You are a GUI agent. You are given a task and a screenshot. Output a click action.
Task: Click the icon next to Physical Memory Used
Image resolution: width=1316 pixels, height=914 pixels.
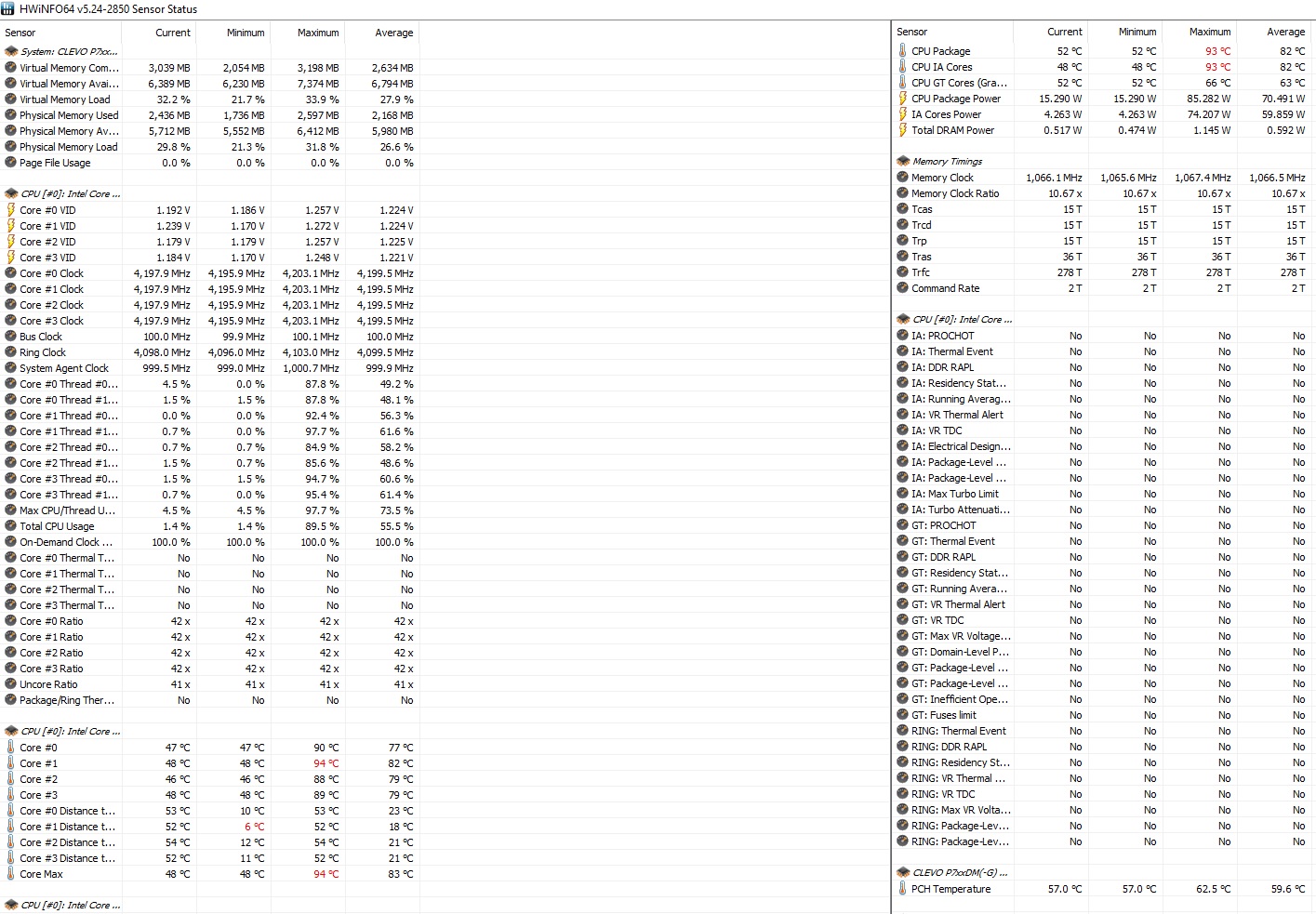pyautogui.click(x=11, y=114)
